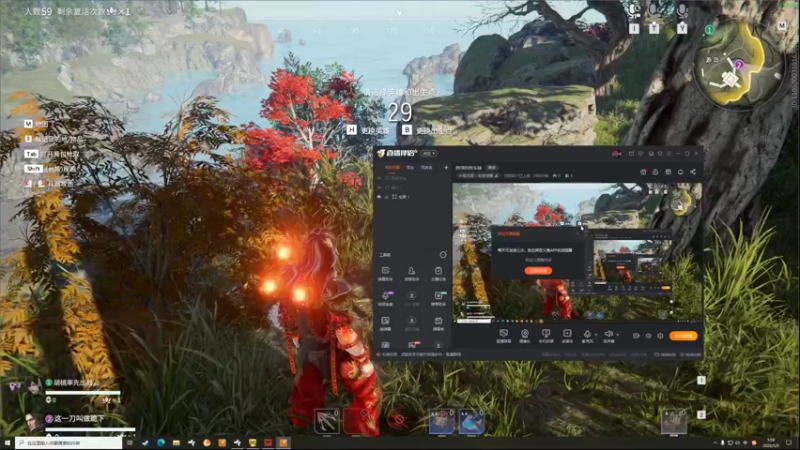The image size is (800, 450).
Task: Click the Windows taskbar search box
Action: tap(68, 443)
